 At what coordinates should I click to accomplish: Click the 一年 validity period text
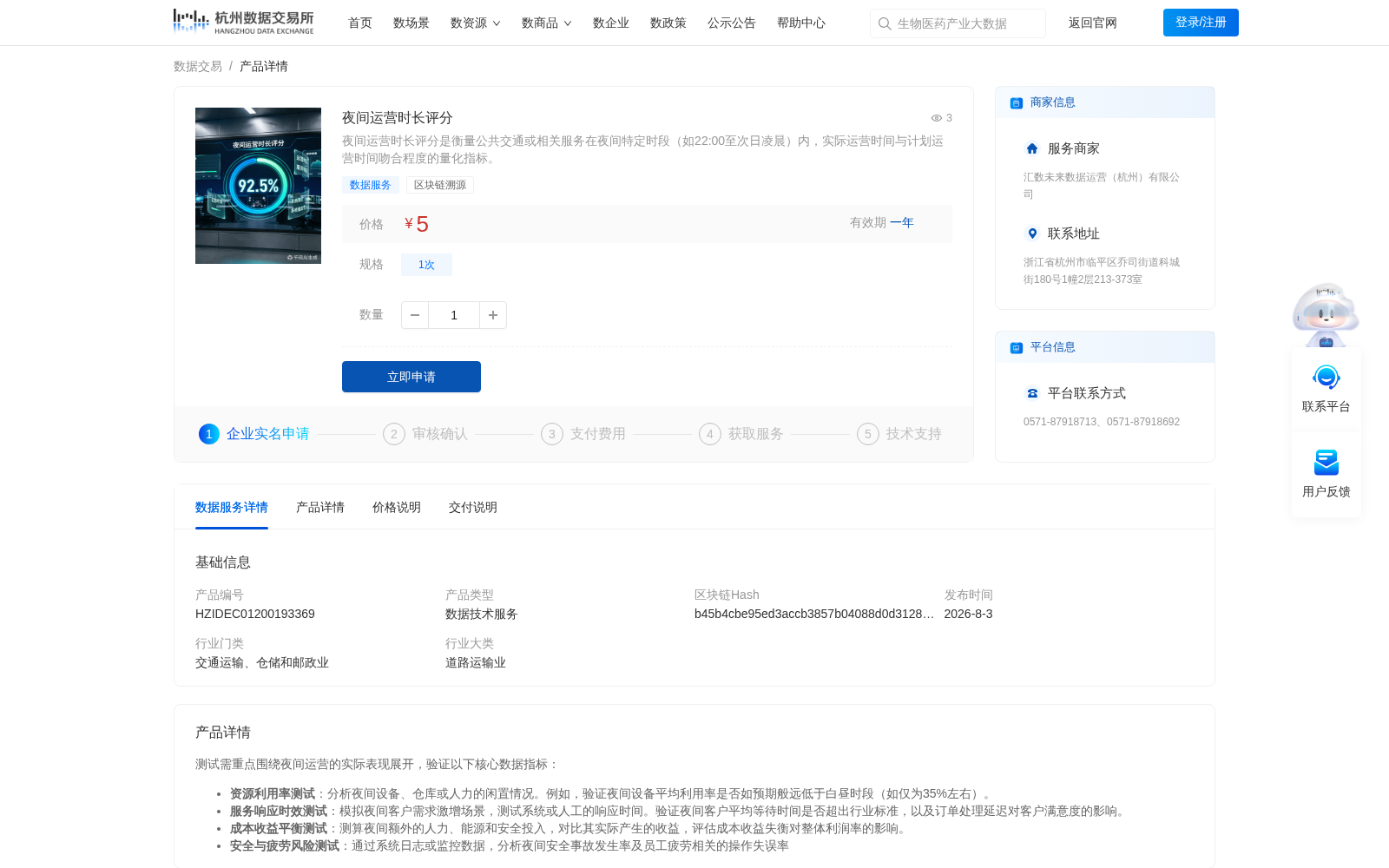(x=902, y=223)
